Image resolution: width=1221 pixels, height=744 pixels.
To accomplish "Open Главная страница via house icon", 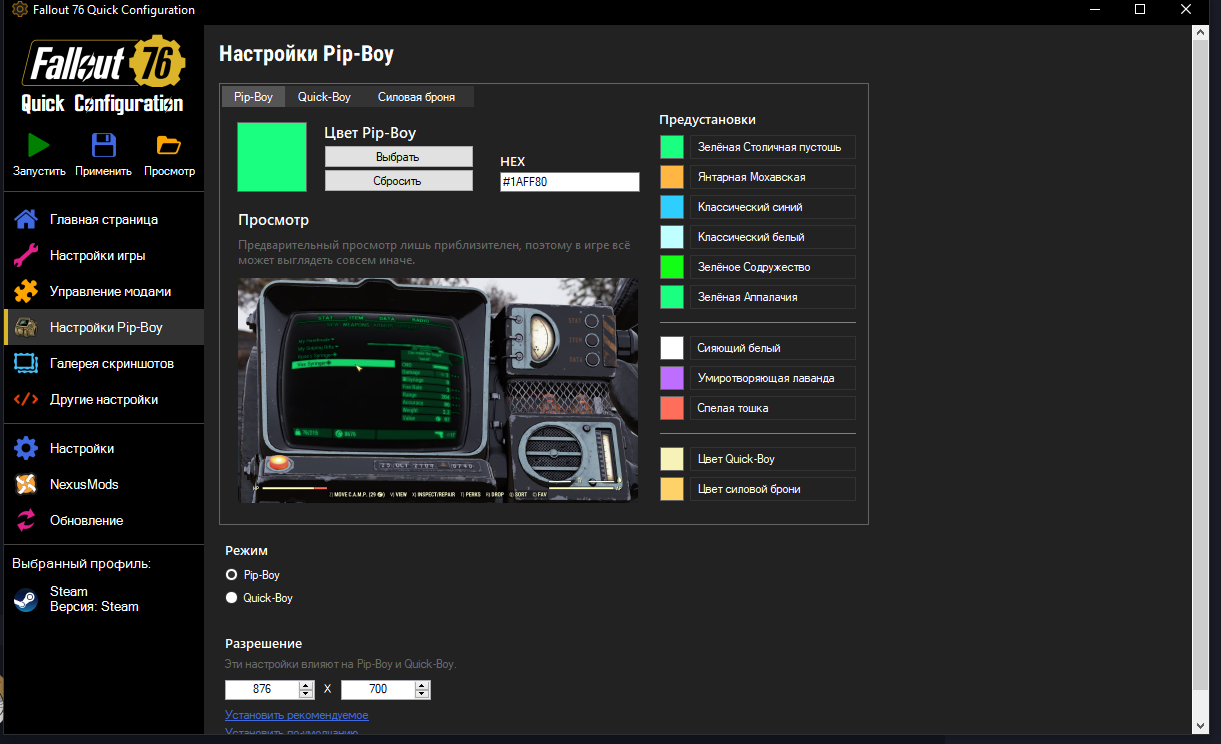I will pos(26,219).
